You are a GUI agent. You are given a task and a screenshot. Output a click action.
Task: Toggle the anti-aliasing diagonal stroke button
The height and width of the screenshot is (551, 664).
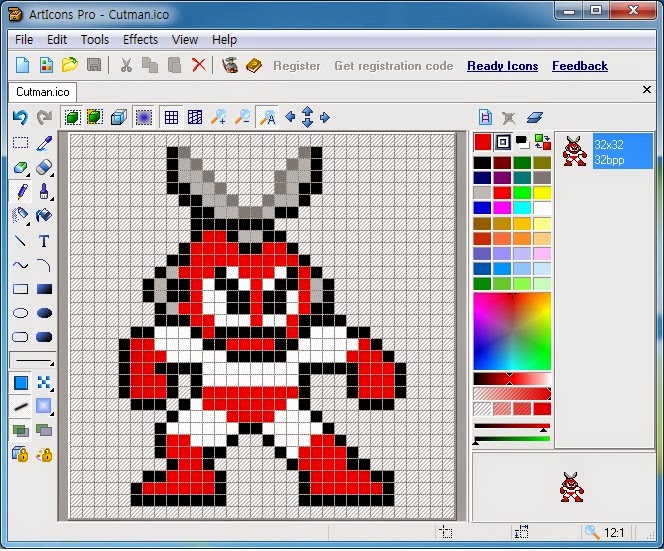(x=20, y=407)
